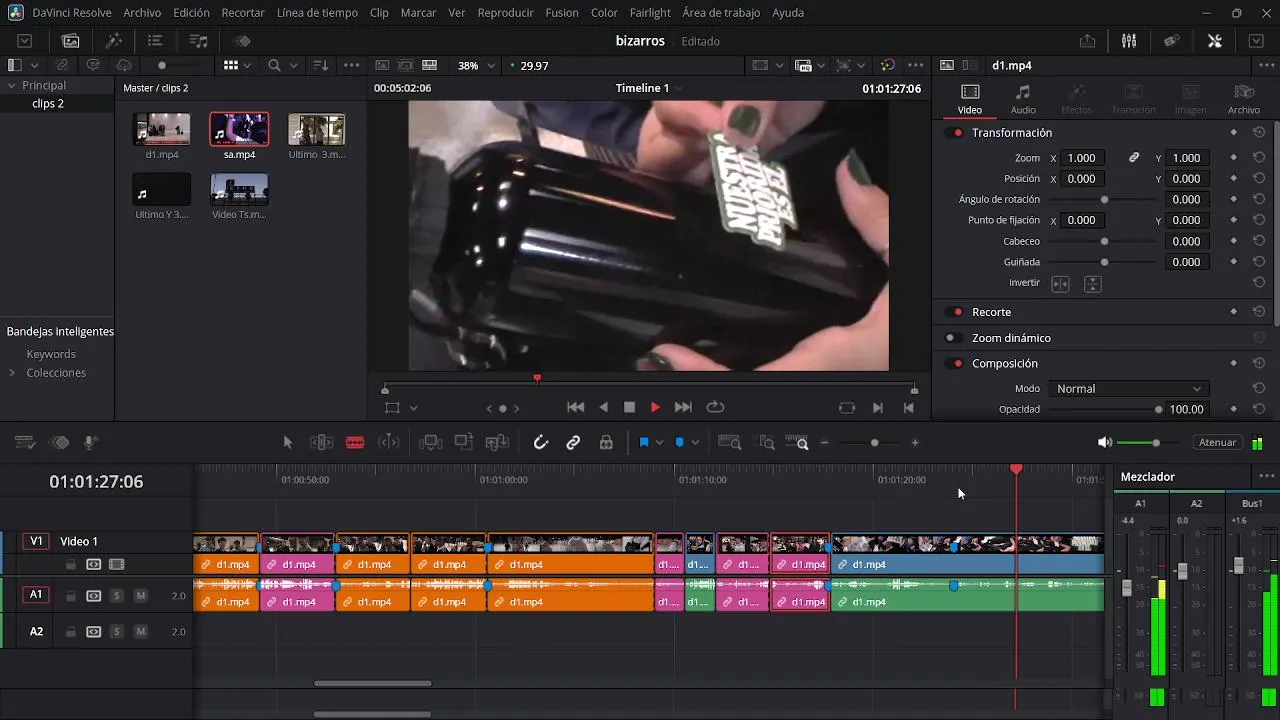Click the Atenuar dim button
The image size is (1280, 720).
tap(1217, 442)
